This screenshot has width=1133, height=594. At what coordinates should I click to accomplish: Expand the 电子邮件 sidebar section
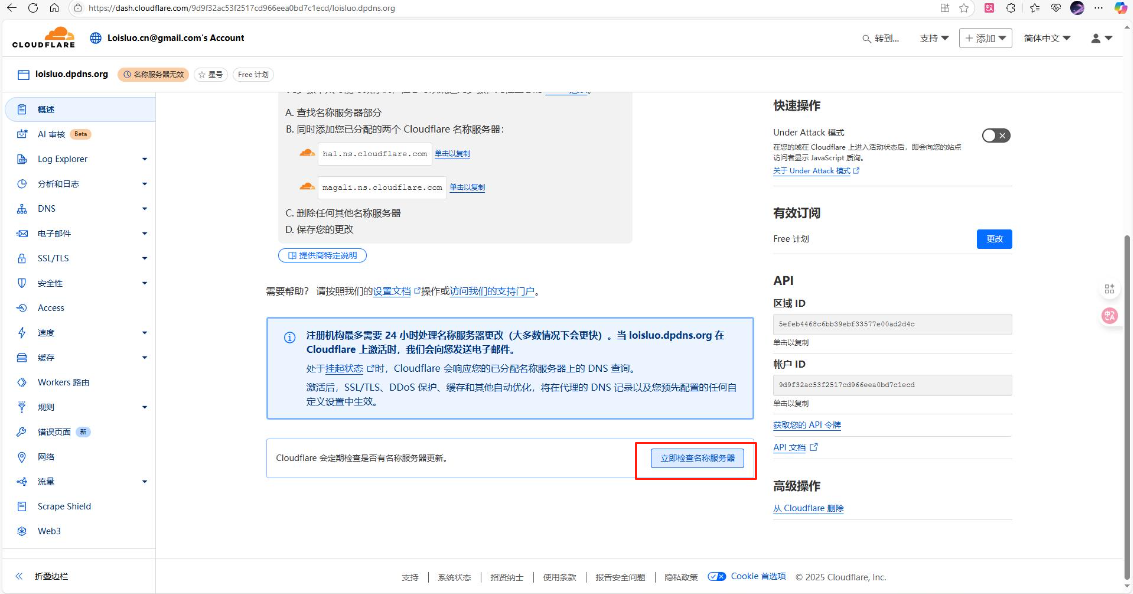[x=145, y=233]
